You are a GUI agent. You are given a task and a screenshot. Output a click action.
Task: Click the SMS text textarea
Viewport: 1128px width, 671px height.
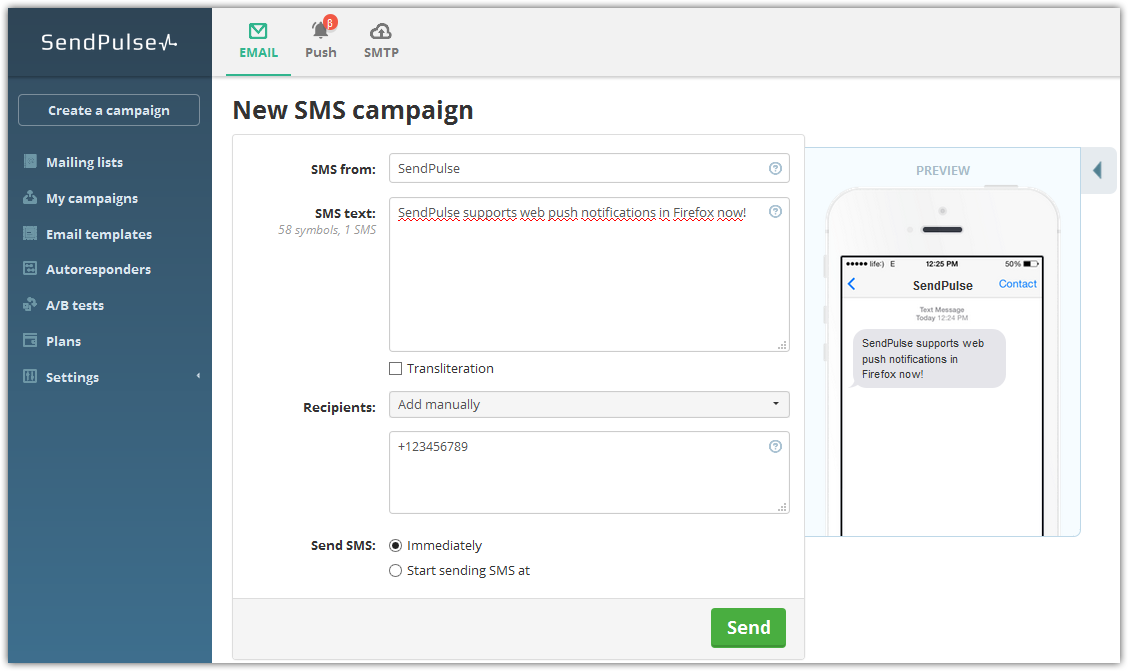click(589, 275)
